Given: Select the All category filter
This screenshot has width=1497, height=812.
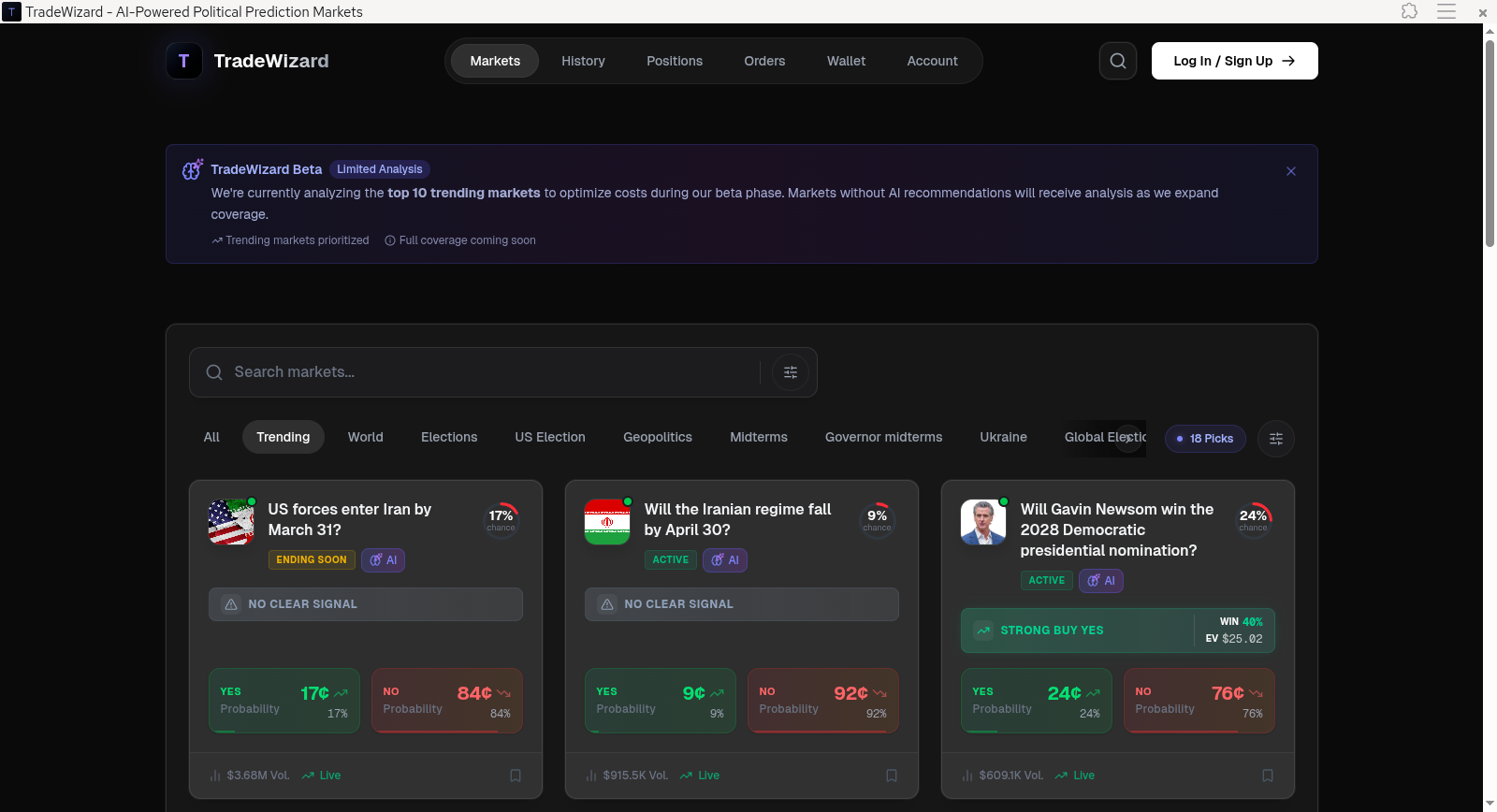Looking at the screenshot, I should 211,437.
